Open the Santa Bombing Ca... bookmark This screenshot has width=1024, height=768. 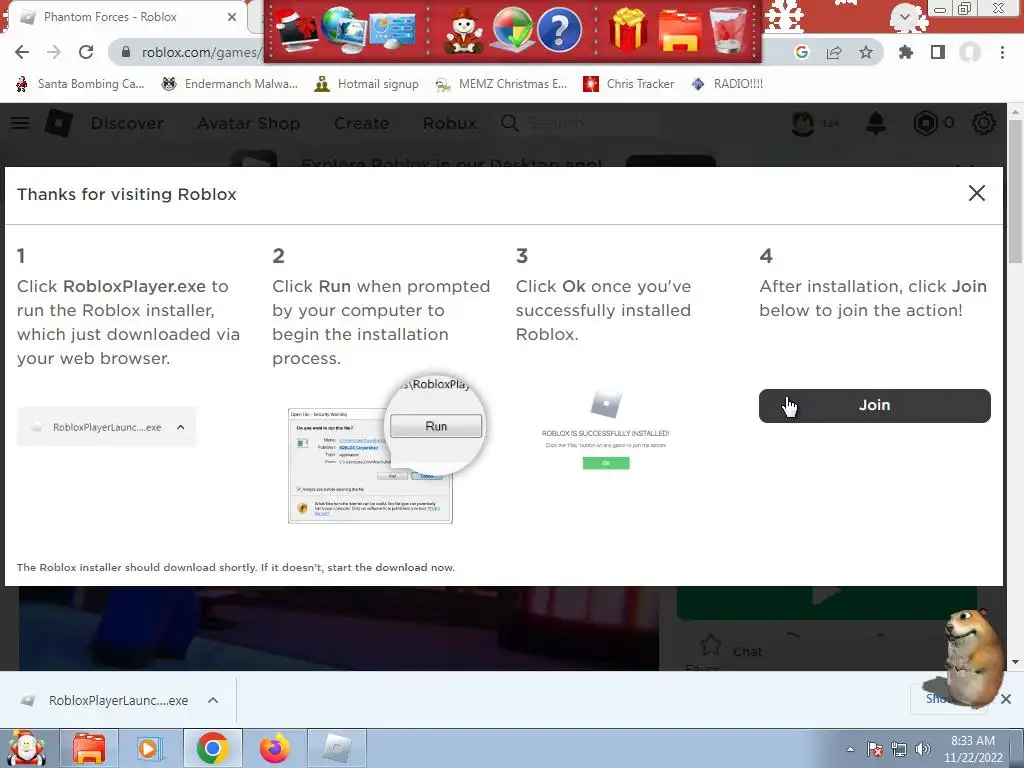pos(80,84)
